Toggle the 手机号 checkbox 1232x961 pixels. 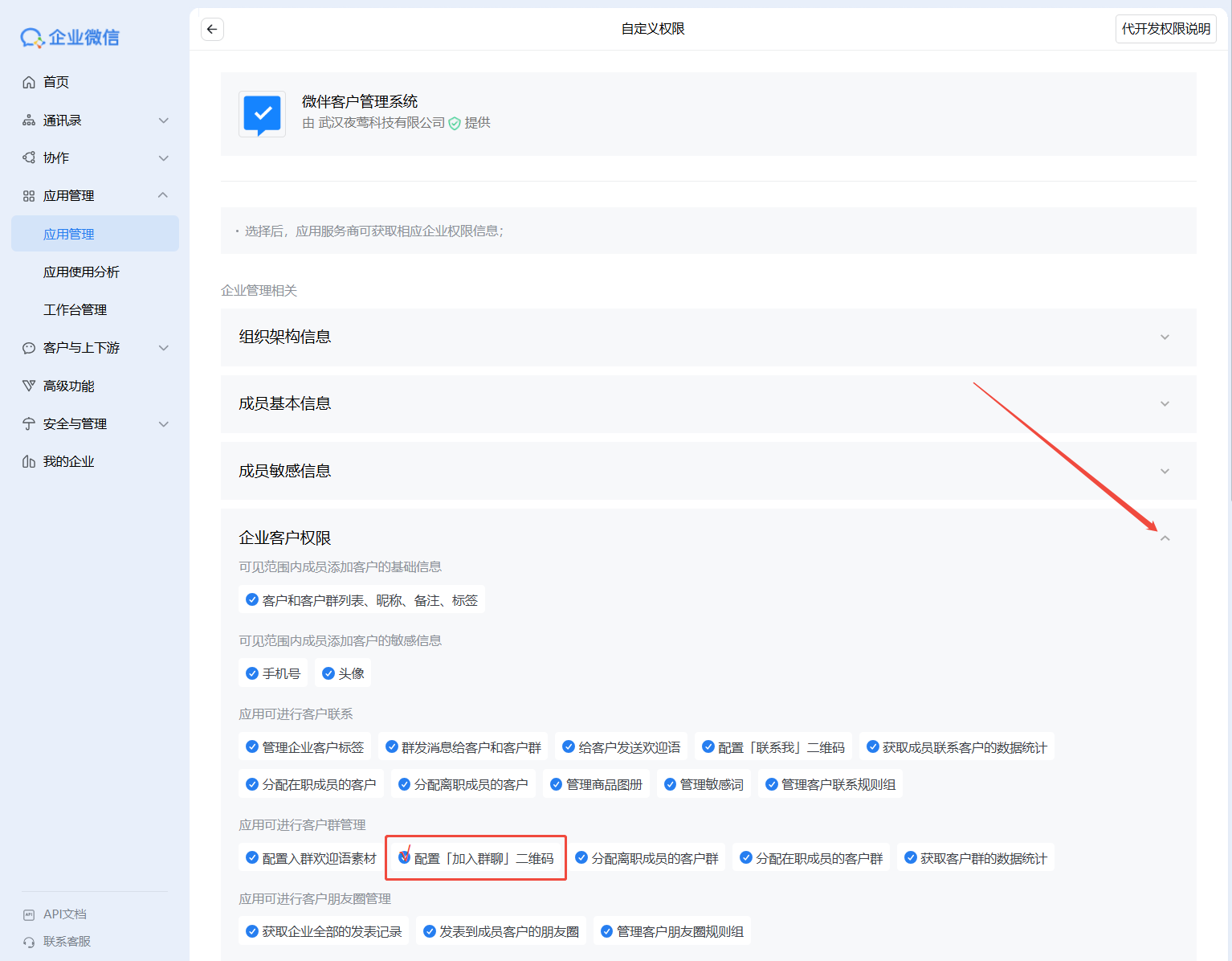[x=252, y=673]
